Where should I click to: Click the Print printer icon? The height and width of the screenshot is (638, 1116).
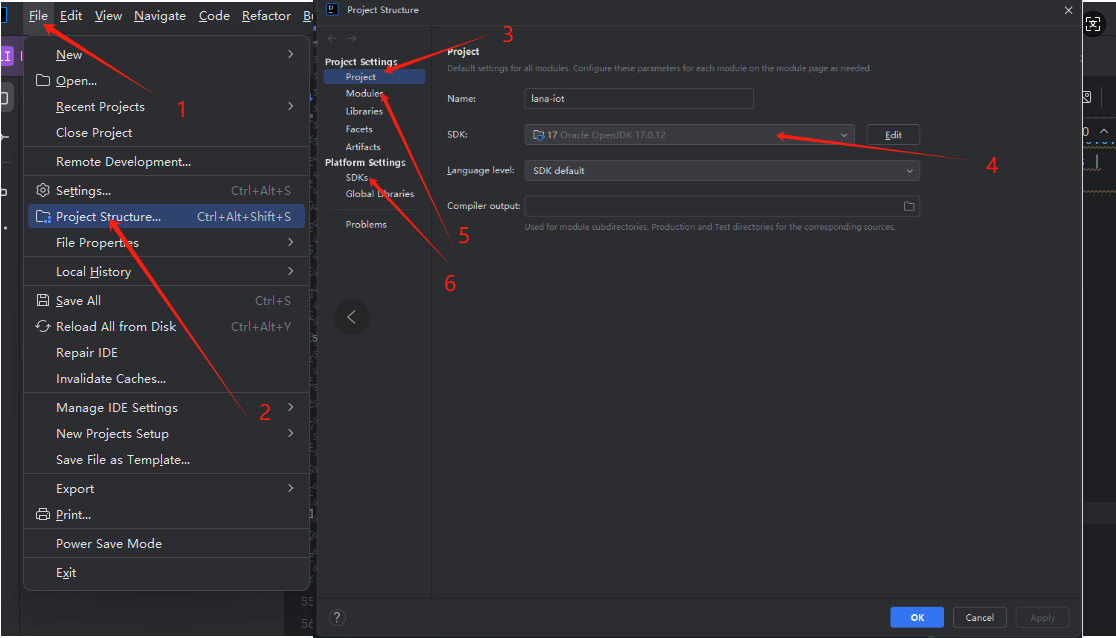click(43, 514)
